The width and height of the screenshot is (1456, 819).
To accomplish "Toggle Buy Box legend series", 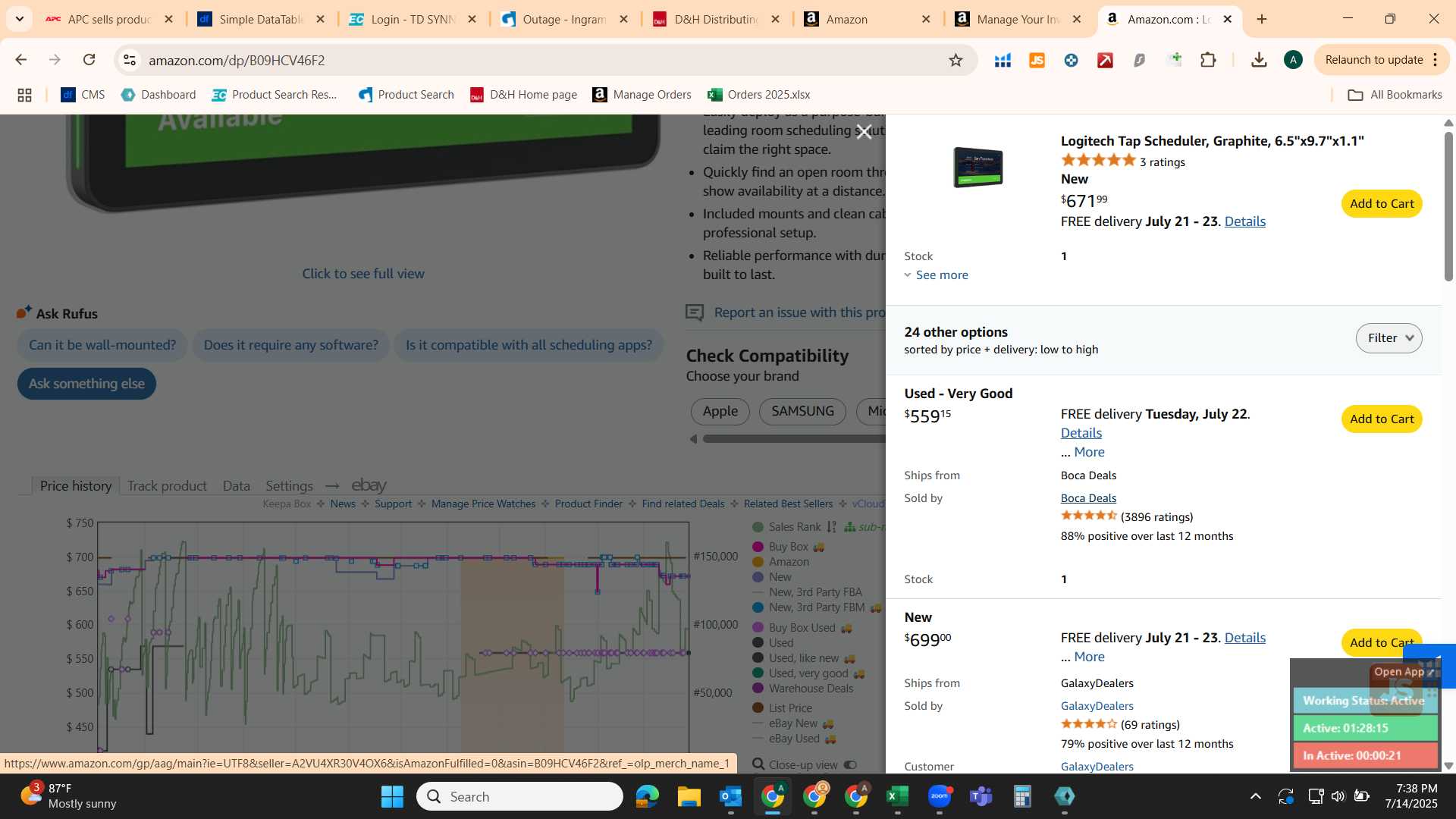I will [x=788, y=547].
